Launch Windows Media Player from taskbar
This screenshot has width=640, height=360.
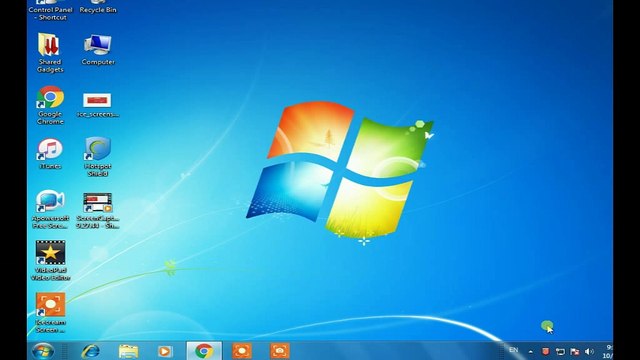click(165, 351)
